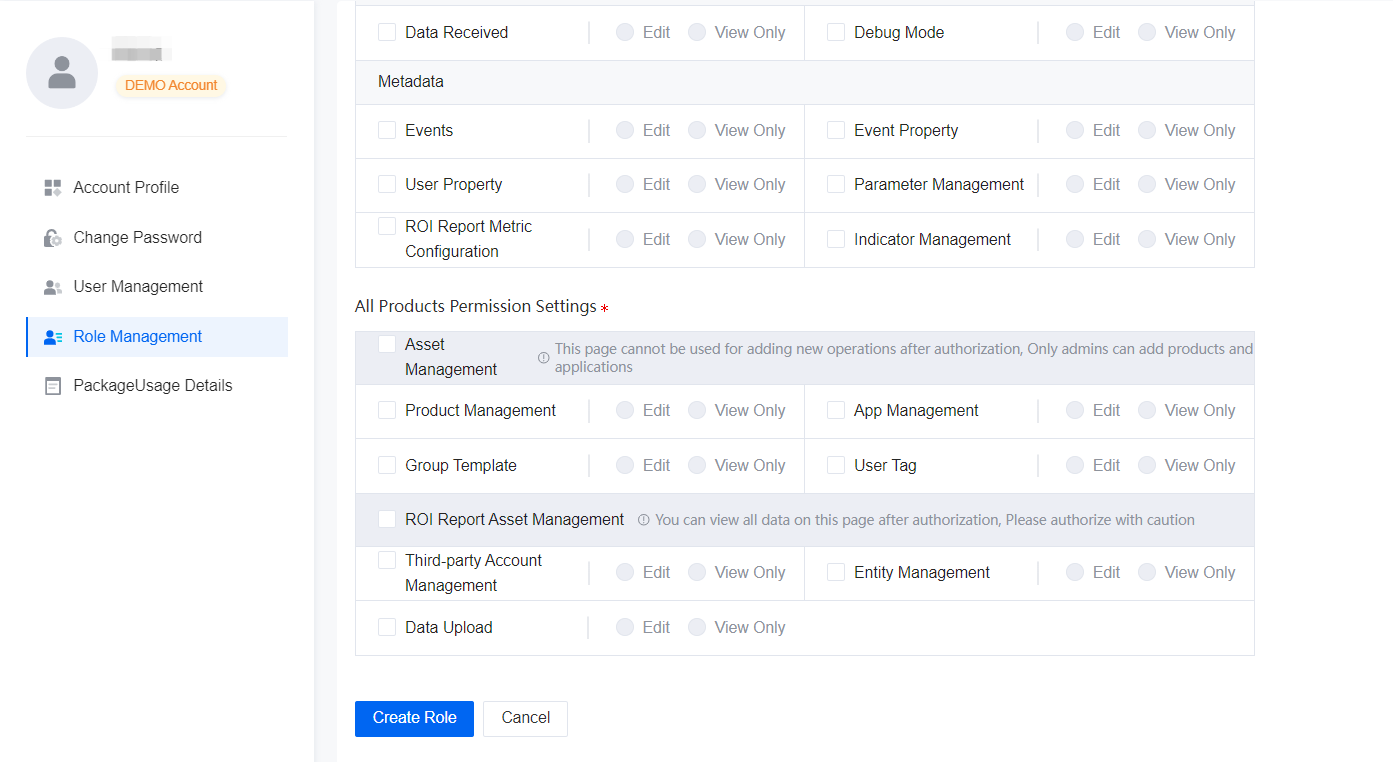This screenshot has height=762, width=1393.
Task: Click the Change Password lock icon
Action: tap(52, 237)
